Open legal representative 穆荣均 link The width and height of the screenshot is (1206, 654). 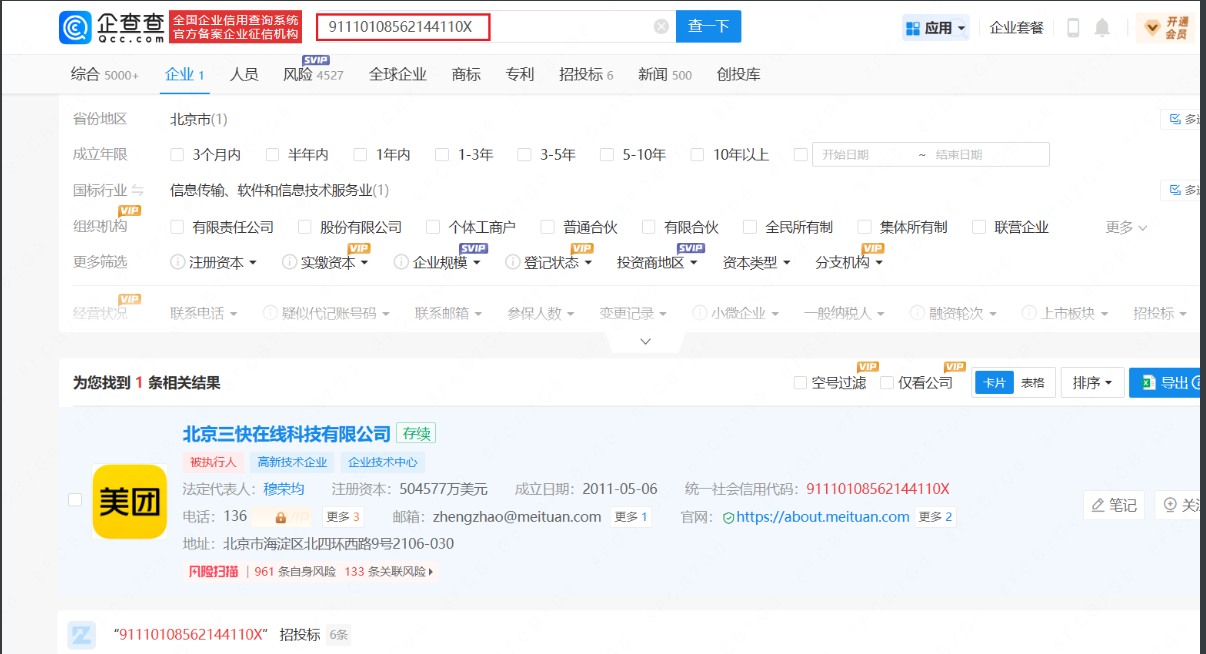click(x=284, y=489)
